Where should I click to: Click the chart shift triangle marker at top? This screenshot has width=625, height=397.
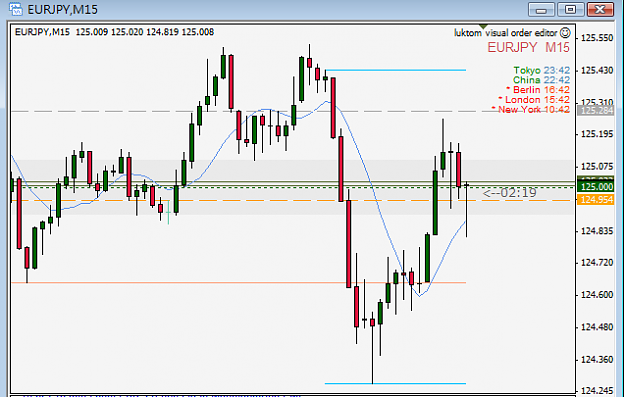483,27
